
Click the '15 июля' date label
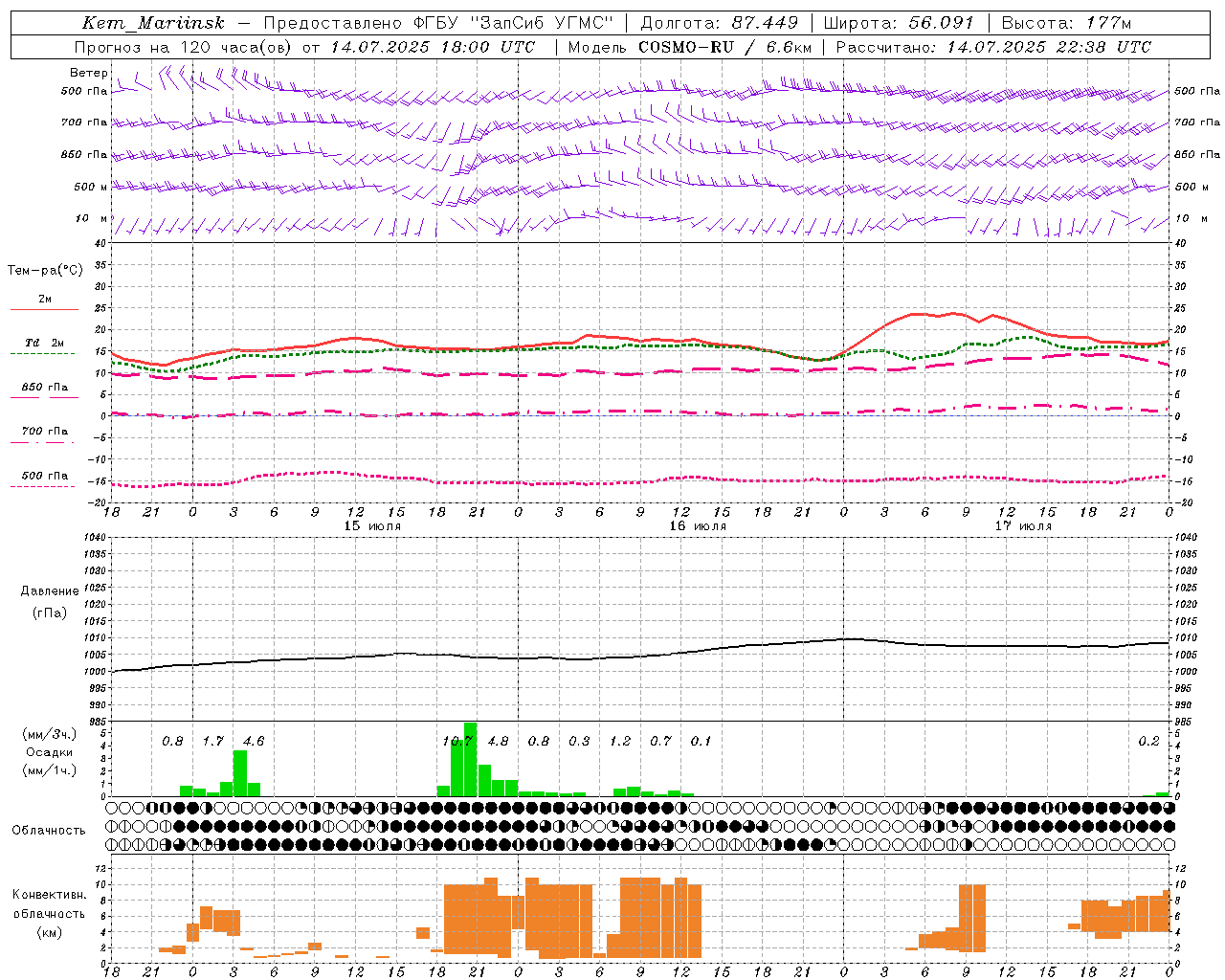(x=372, y=525)
